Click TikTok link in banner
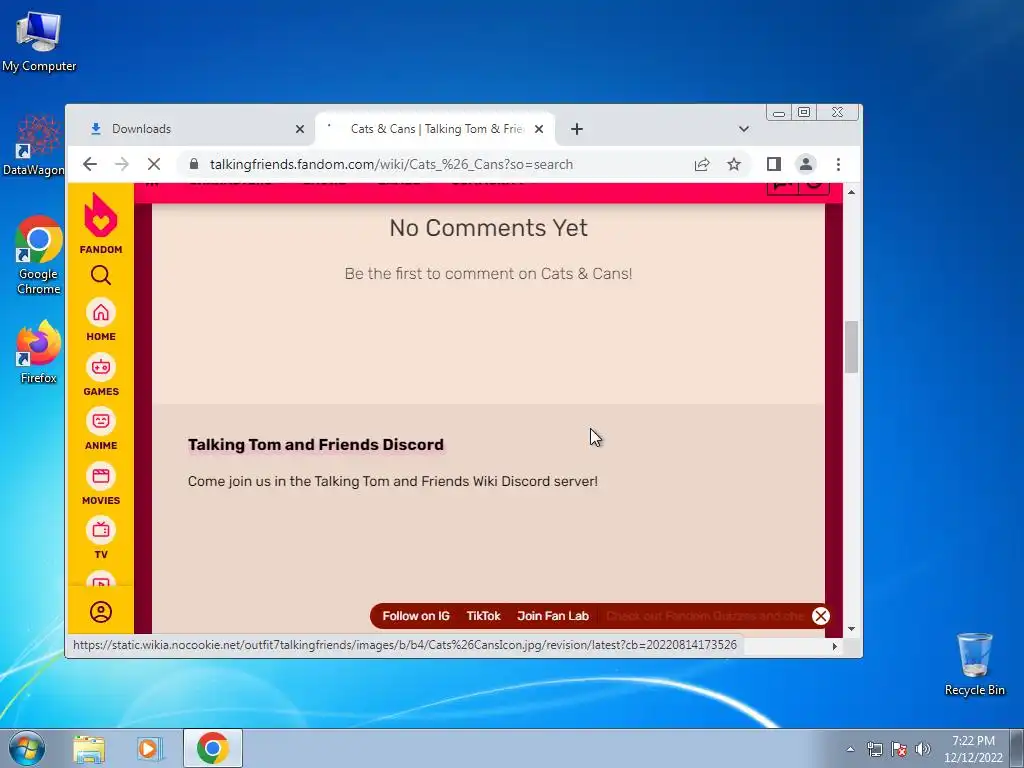Image resolution: width=1024 pixels, height=768 pixels. [x=483, y=616]
